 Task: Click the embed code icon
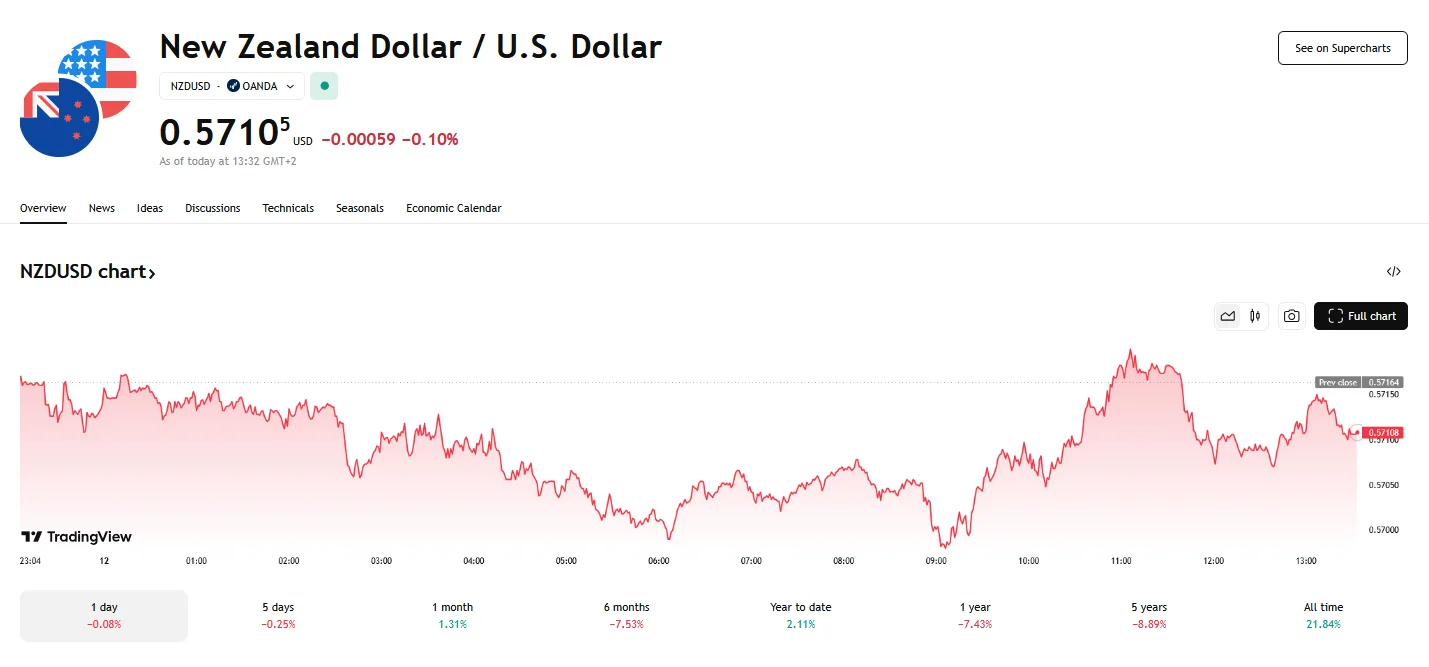point(1394,271)
